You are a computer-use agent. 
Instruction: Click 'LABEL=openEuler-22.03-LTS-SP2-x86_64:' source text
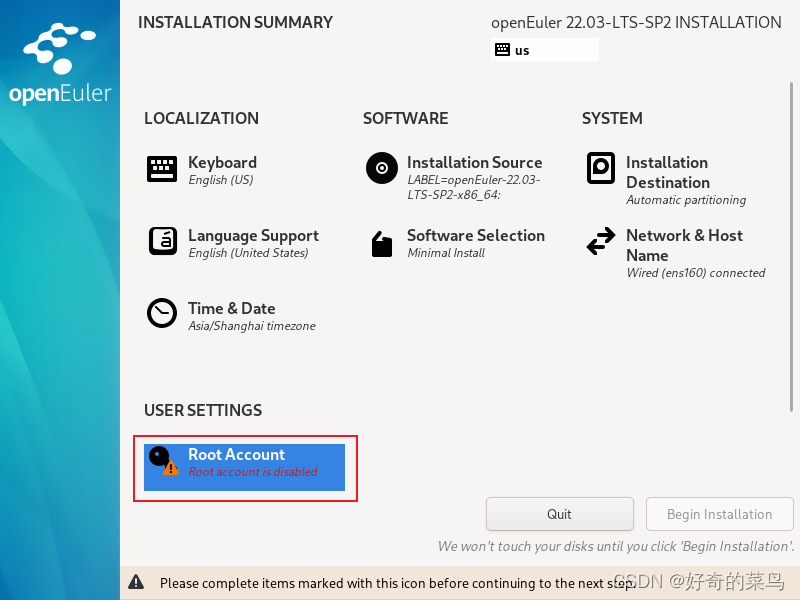pos(473,187)
